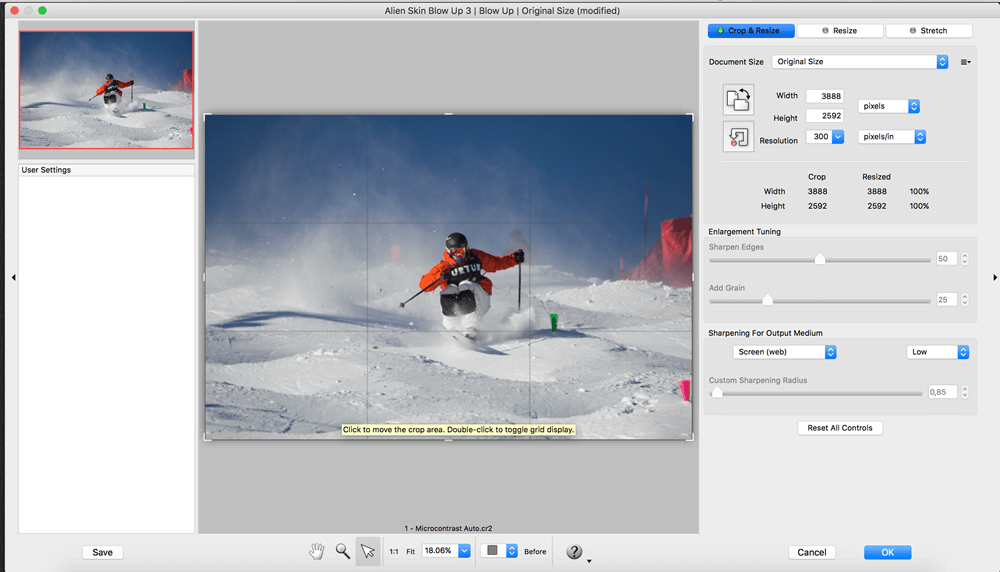Confirm with the OK button
This screenshot has width=1000, height=572.
[x=887, y=552]
